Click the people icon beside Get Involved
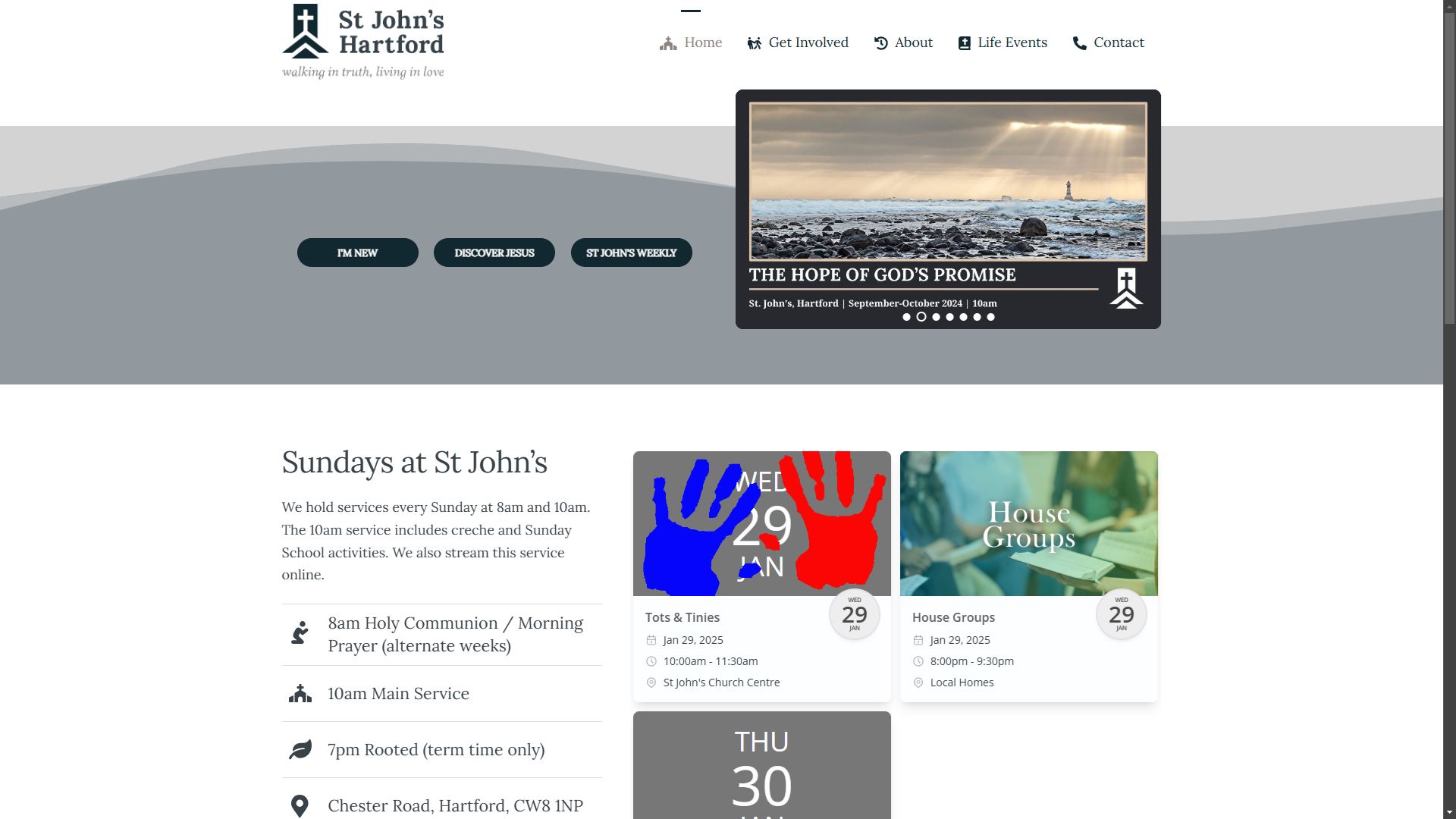Image resolution: width=1456 pixels, height=819 pixels. pyautogui.click(x=754, y=43)
